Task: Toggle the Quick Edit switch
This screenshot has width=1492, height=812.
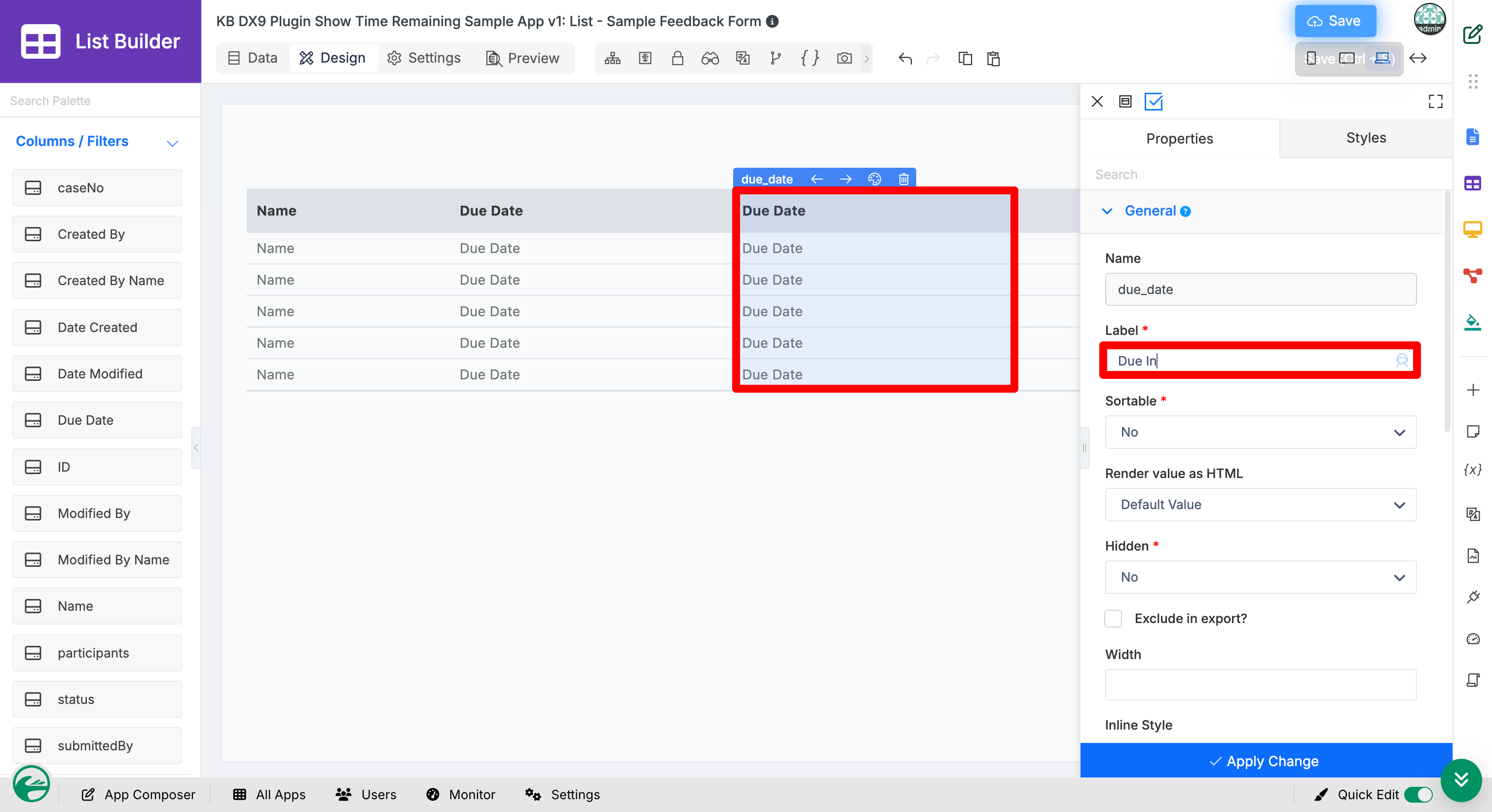Action: click(1418, 795)
